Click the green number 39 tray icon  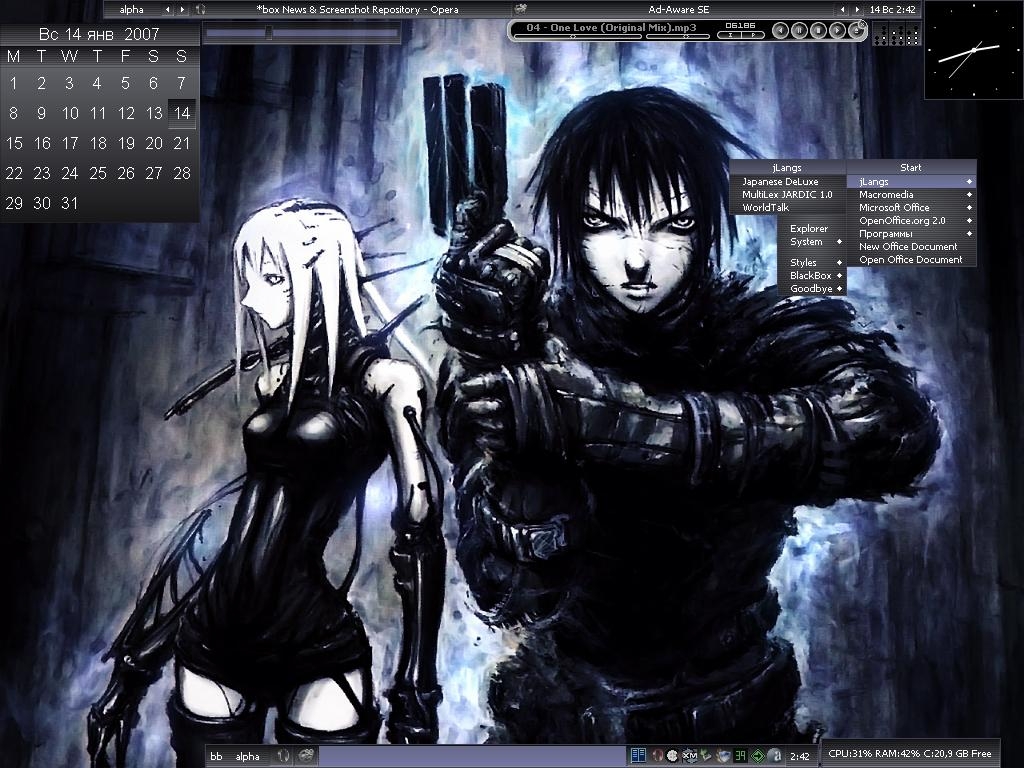[740, 756]
